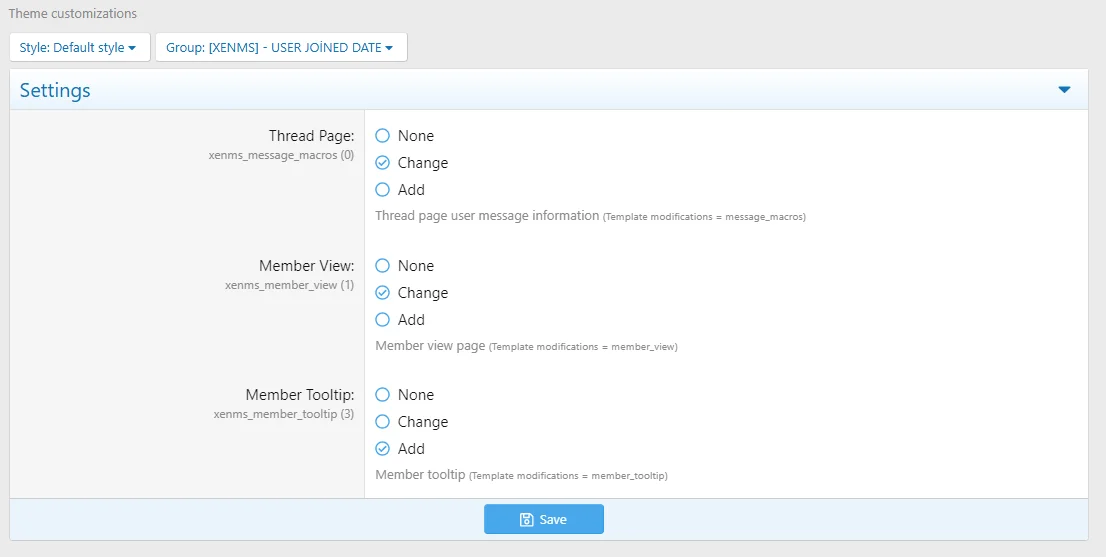Click the Settings section heading
This screenshot has height=557, width=1106.
point(55,90)
